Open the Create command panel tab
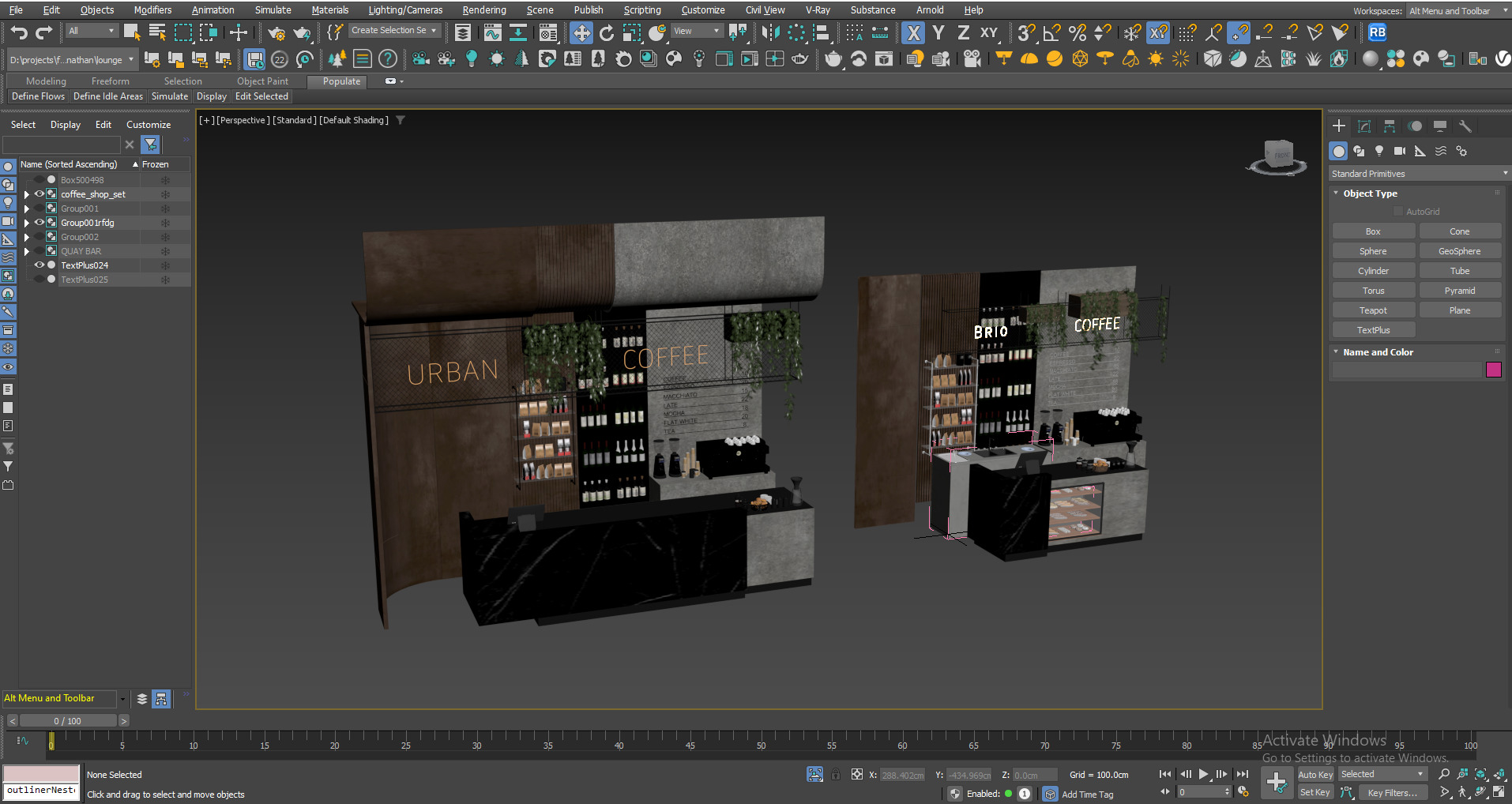This screenshot has width=1512, height=804. (1339, 126)
